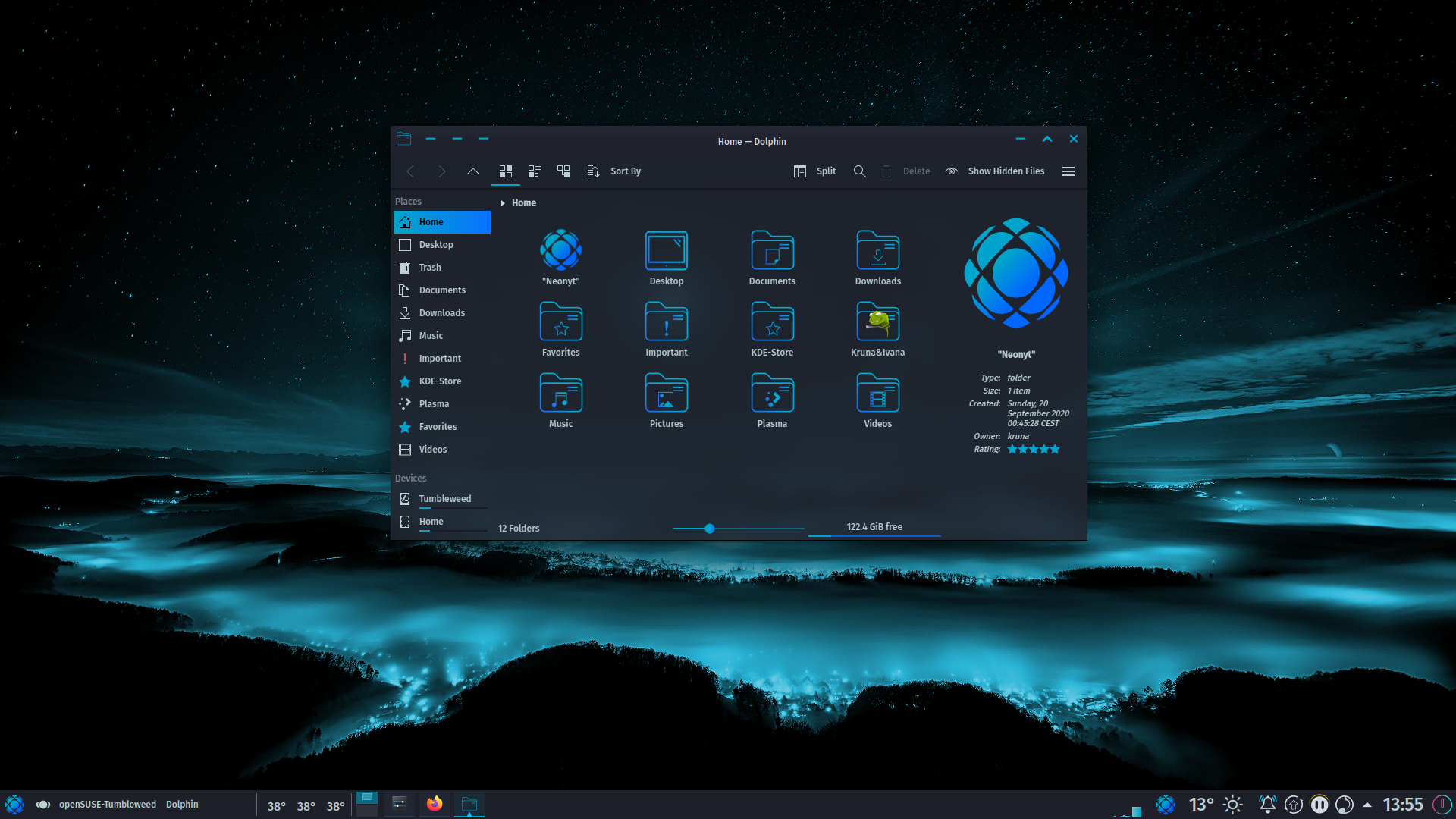
Task: Select the Music folder icon
Action: click(561, 393)
